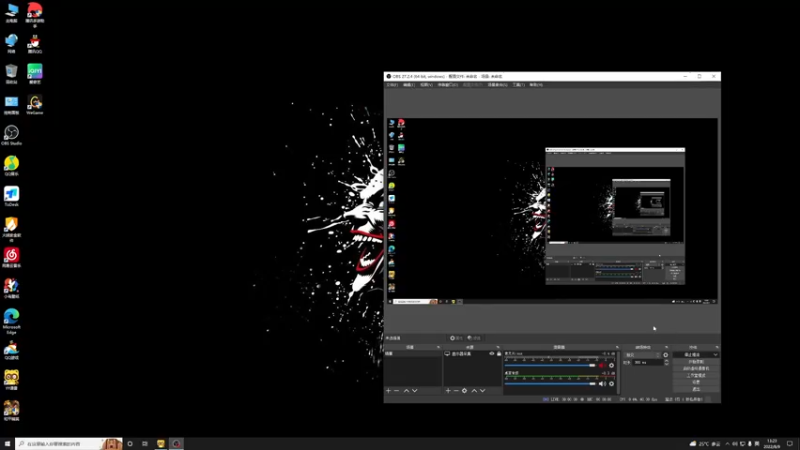Pop out the Sources dock via its header icon
The width and height of the screenshot is (800, 450).
(498, 347)
